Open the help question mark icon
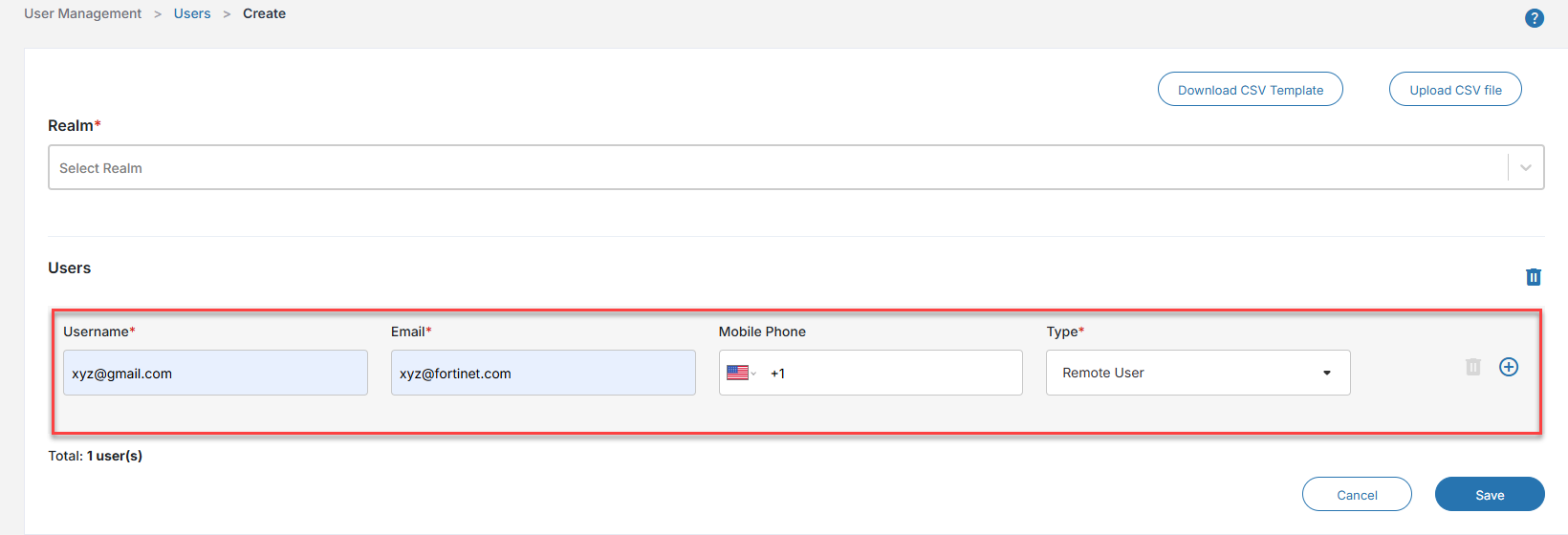 1534,18
